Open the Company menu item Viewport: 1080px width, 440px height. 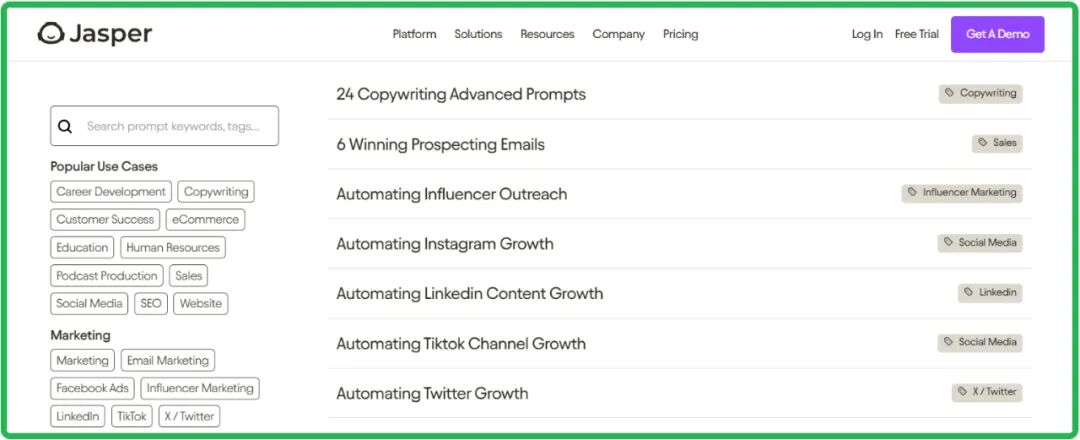click(618, 34)
